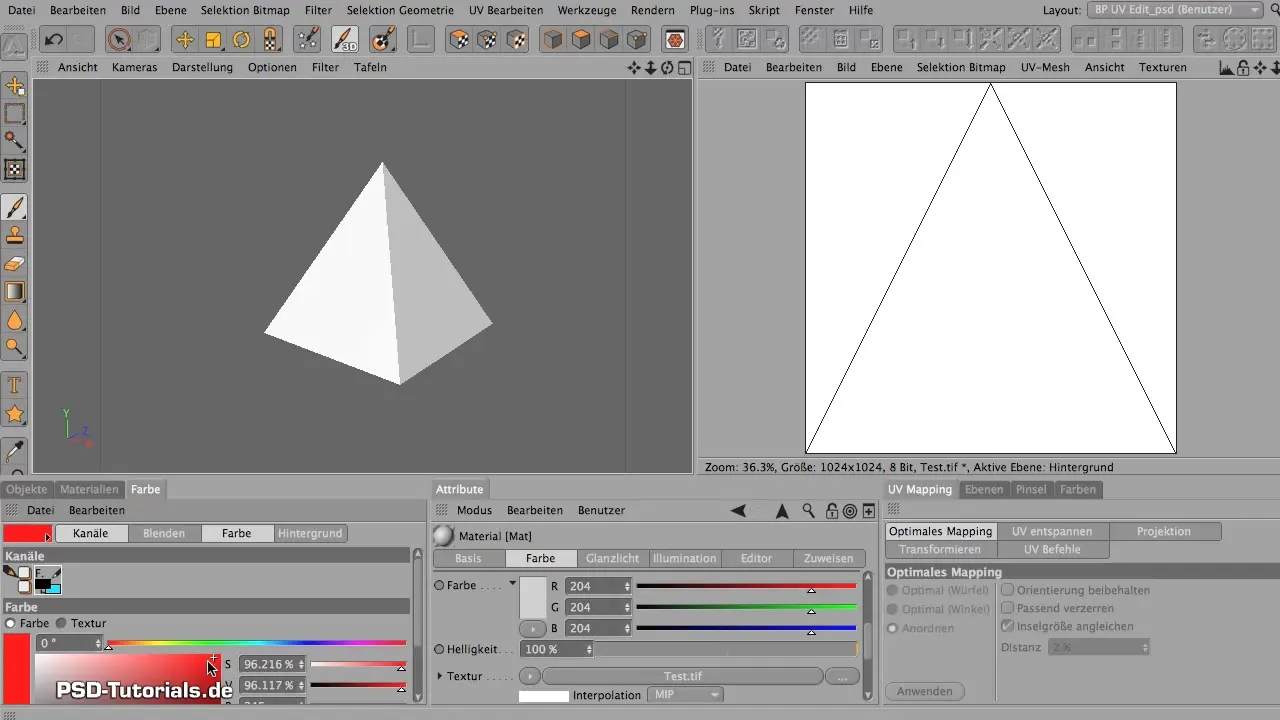Select the Textur radio button
This screenshot has width=1280, height=720.
click(x=60, y=623)
